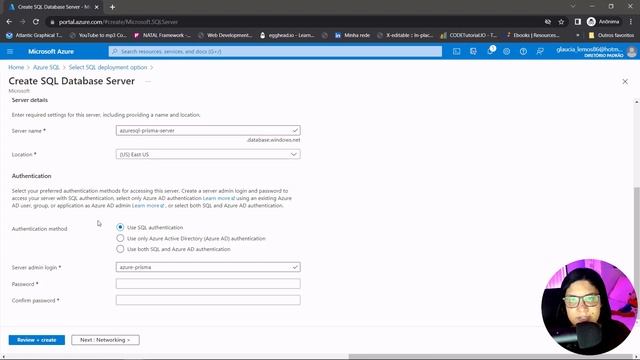Screen dimensions: 640x360
Task: Open a new browser tab
Action: 112,7
